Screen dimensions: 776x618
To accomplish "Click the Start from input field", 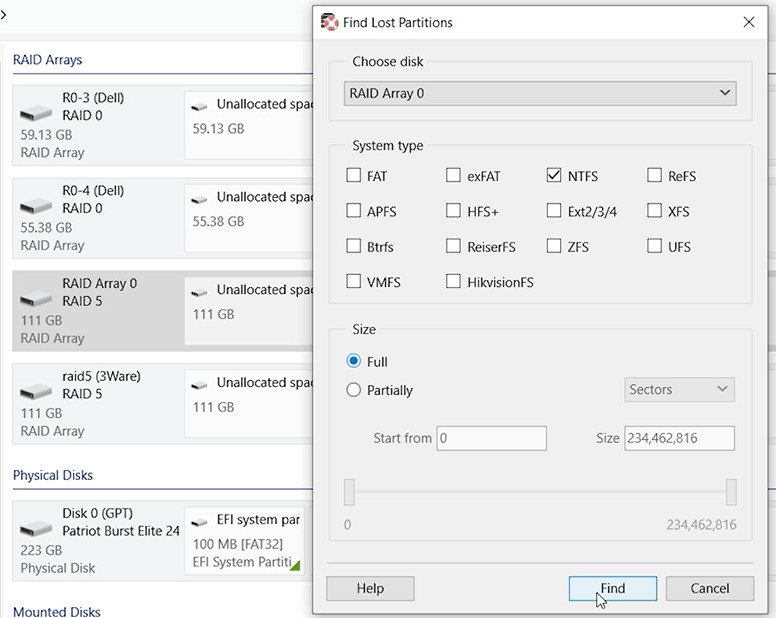I will [x=491, y=438].
